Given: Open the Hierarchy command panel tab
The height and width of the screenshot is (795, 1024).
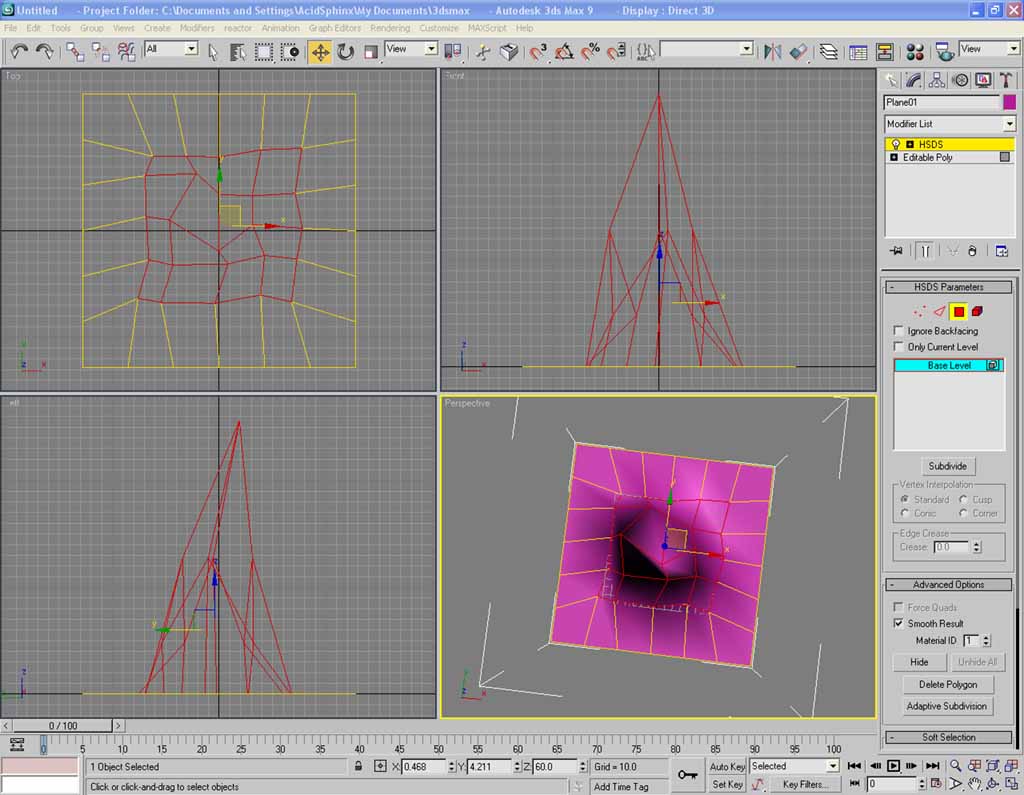Looking at the screenshot, I should coord(937,80).
